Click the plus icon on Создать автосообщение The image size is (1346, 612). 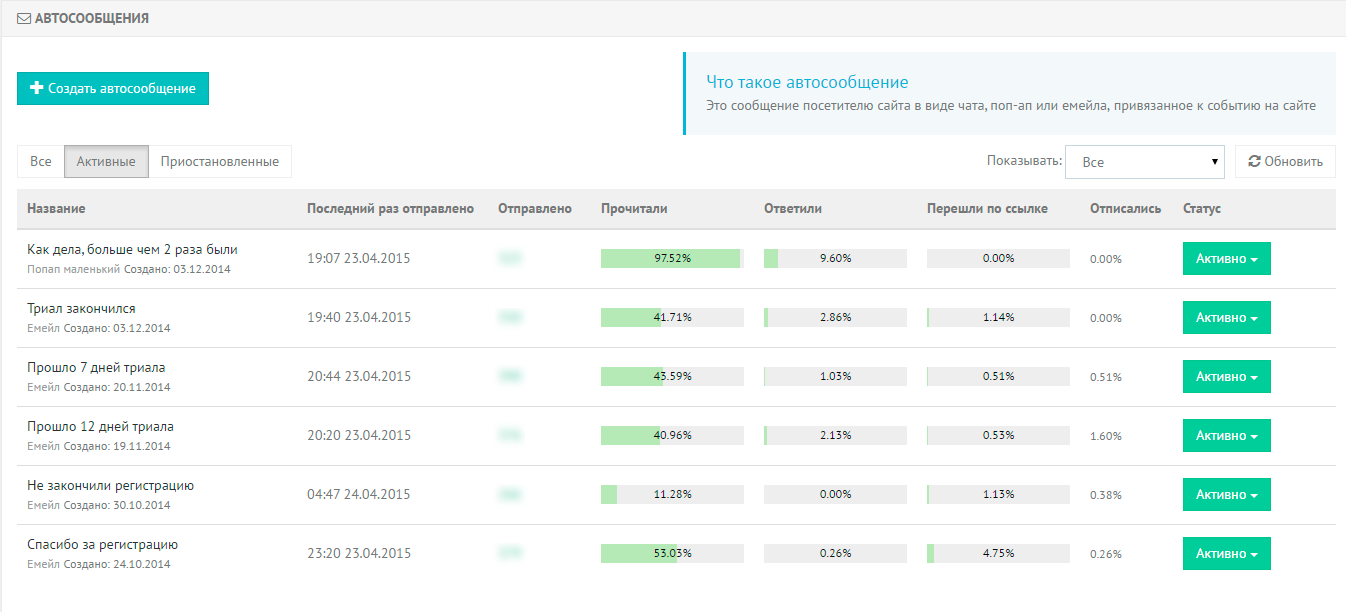tap(37, 88)
